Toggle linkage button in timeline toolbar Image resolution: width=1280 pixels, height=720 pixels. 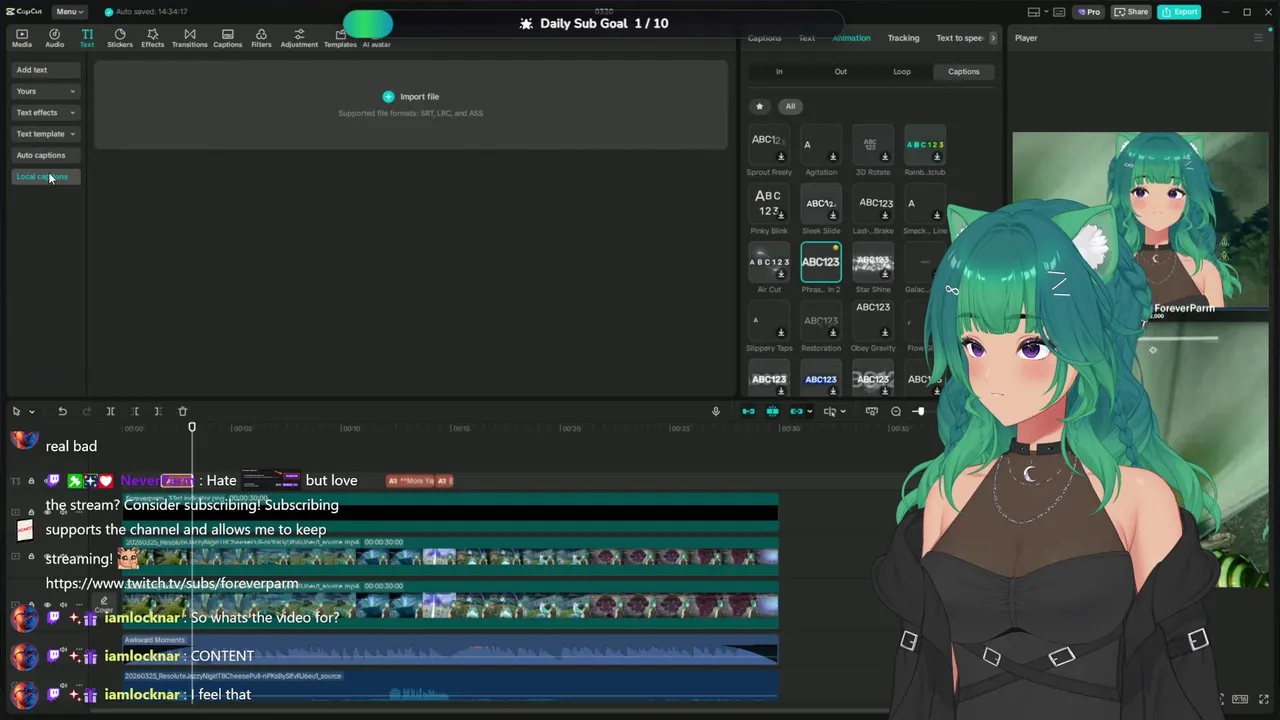pos(796,411)
